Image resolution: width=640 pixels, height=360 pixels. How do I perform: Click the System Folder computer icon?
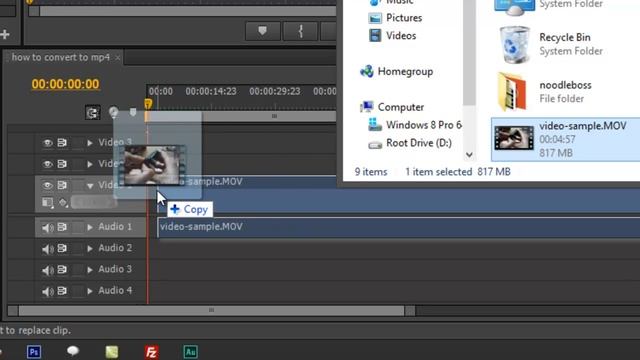click(514, 6)
